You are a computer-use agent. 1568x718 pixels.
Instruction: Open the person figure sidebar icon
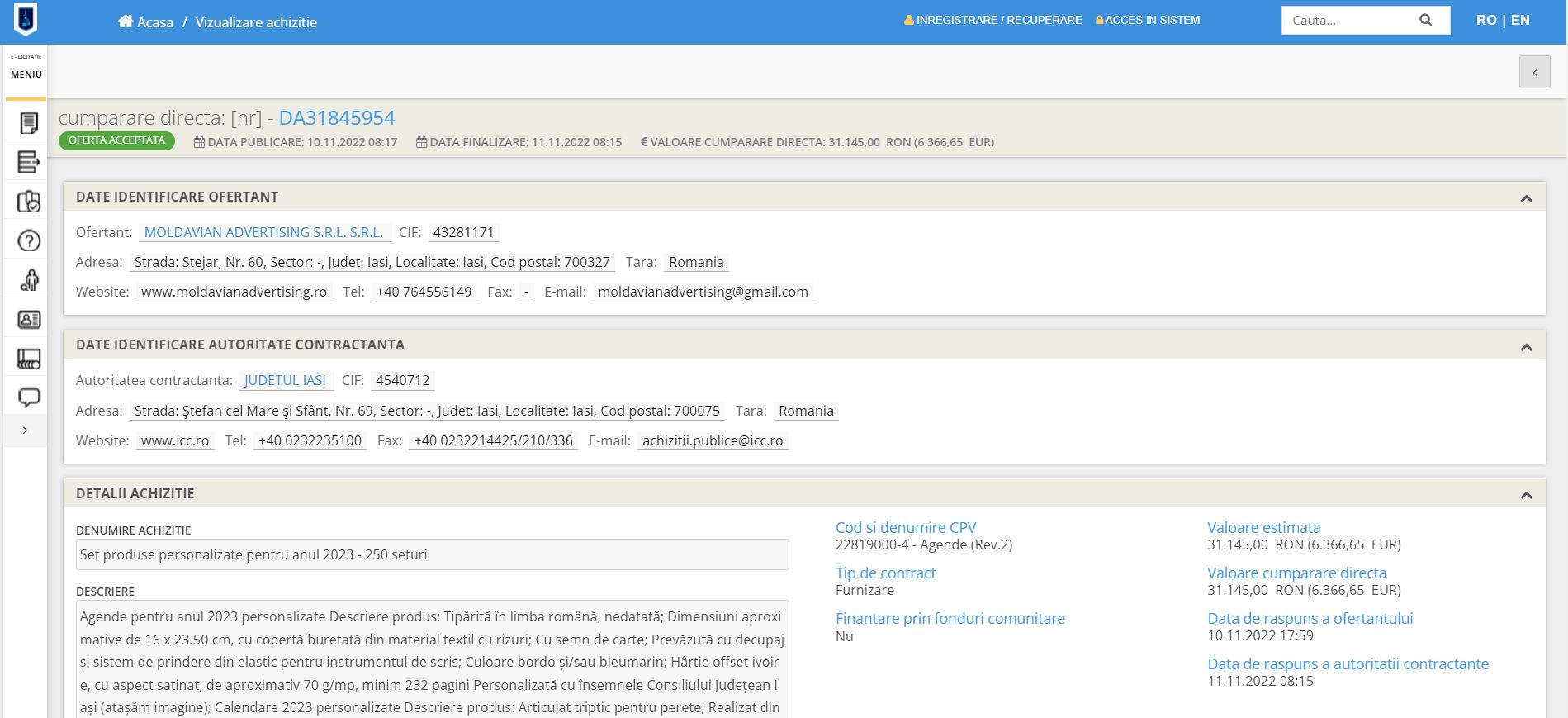coord(29,280)
